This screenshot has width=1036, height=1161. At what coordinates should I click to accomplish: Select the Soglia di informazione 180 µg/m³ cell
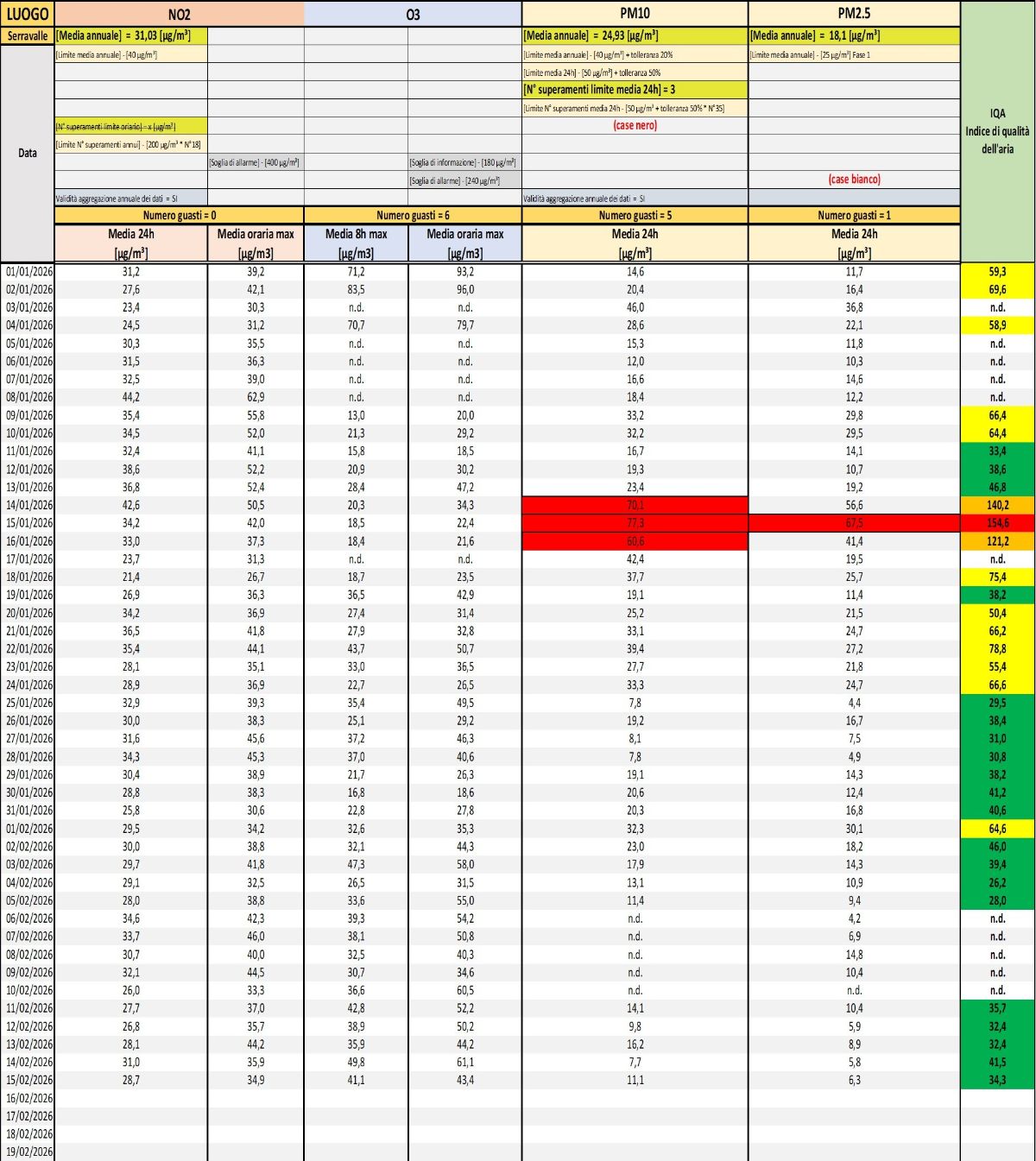[464, 162]
